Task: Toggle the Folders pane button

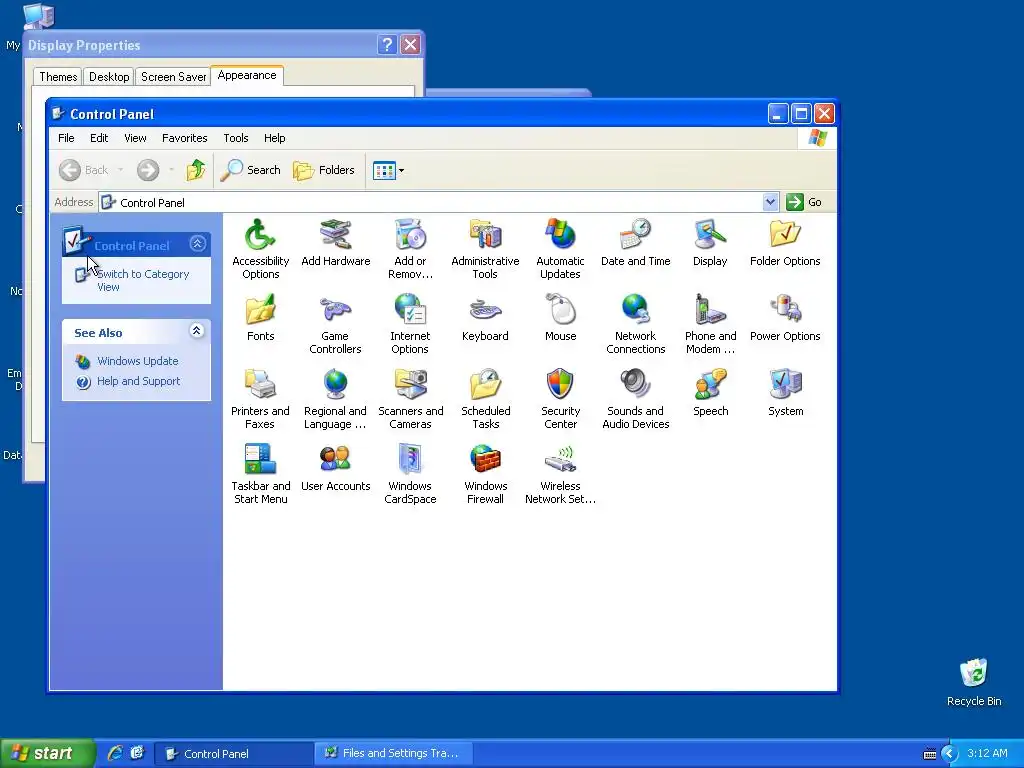Action: point(323,170)
